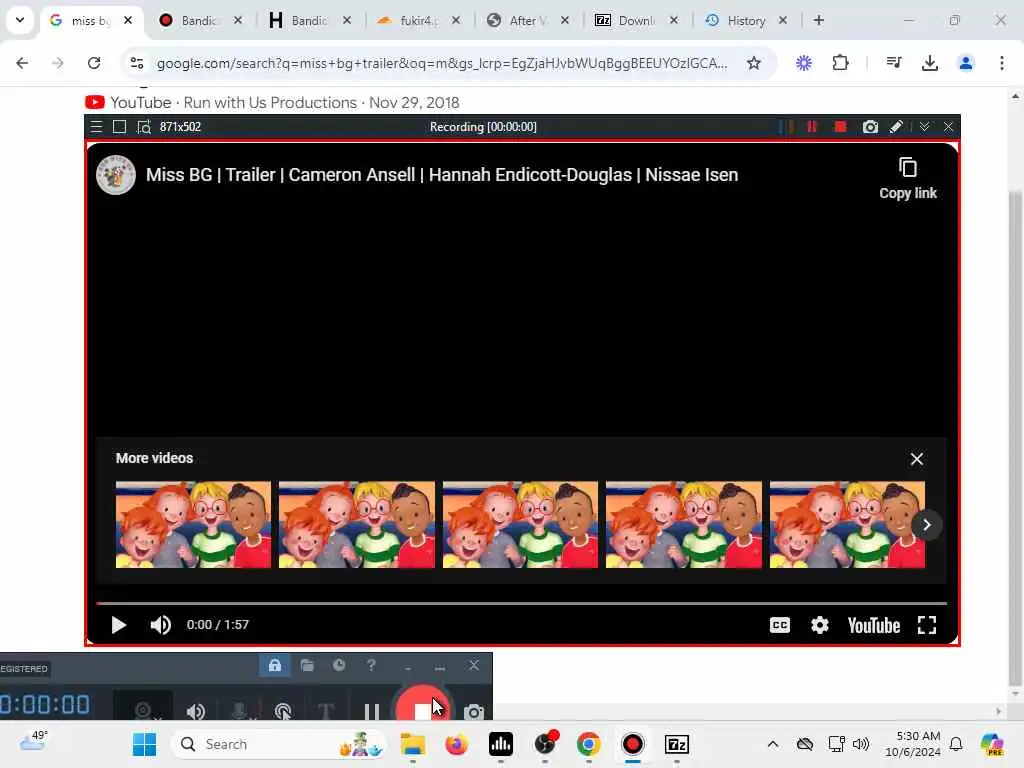Open Firefox from the taskbar
The width and height of the screenshot is (1024, 768).
tap(456, 744)
